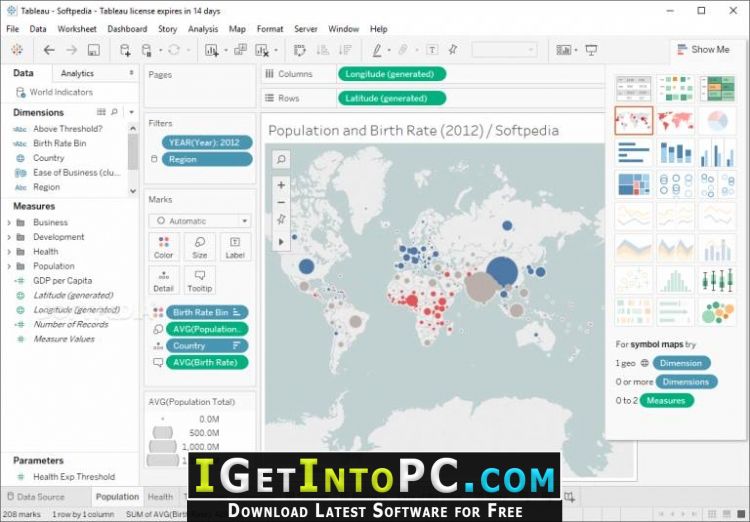This screenshot has width=750, height=522.
Task: Expand the Business measures folder
Action: 9,222
